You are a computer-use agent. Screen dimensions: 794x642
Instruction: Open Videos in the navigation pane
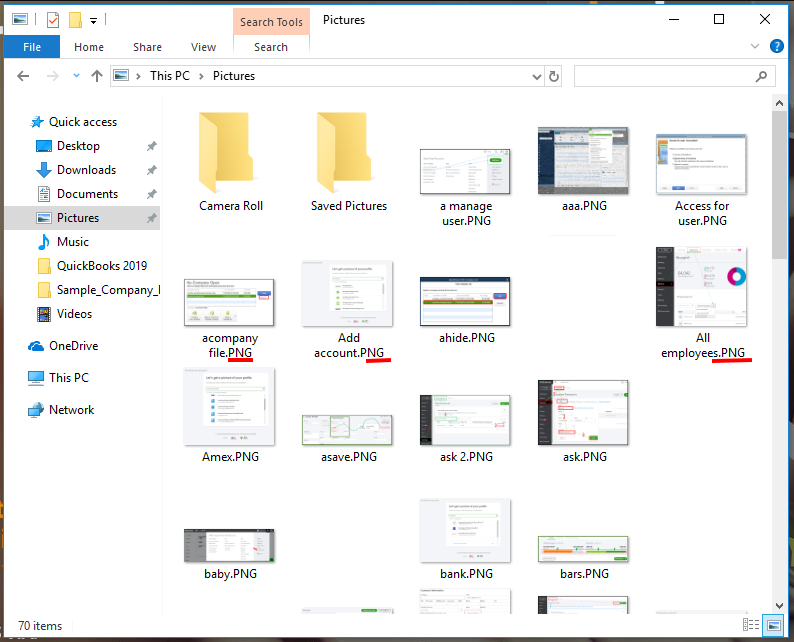pyautogui.click(x=74, y=314)
